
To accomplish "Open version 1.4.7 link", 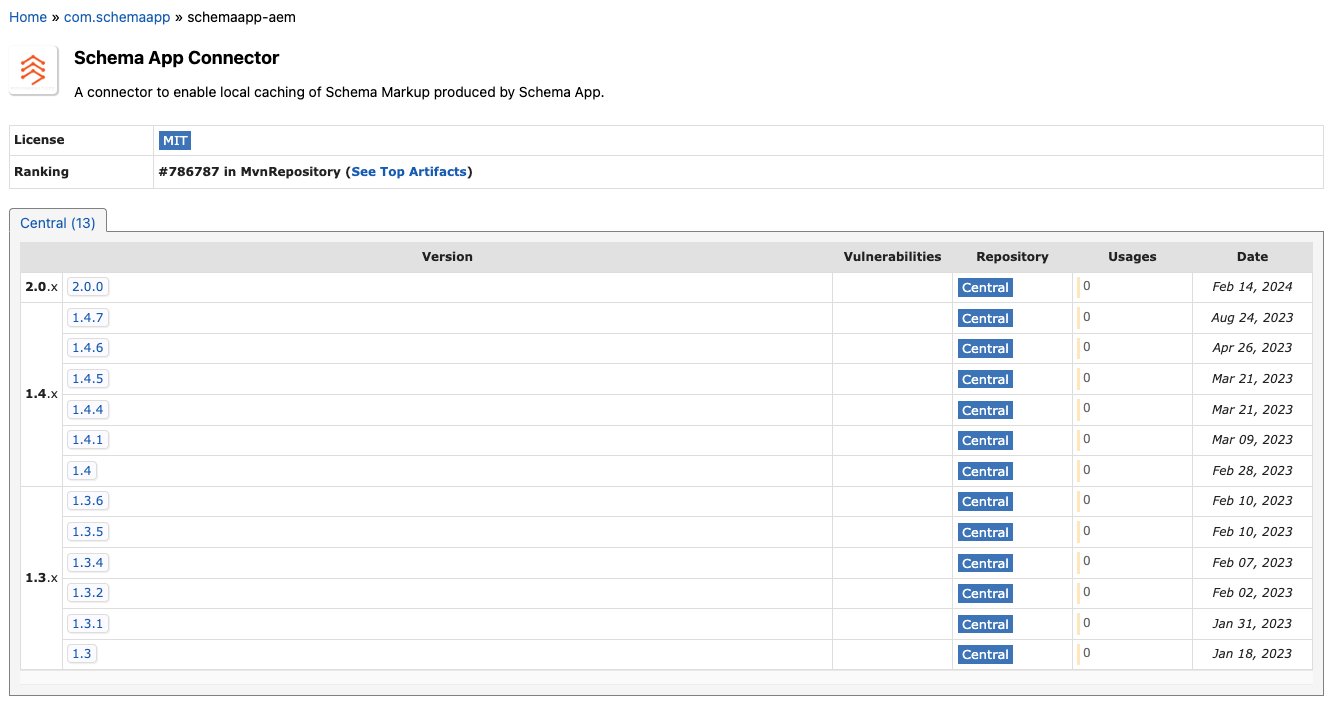I will 88,318.
